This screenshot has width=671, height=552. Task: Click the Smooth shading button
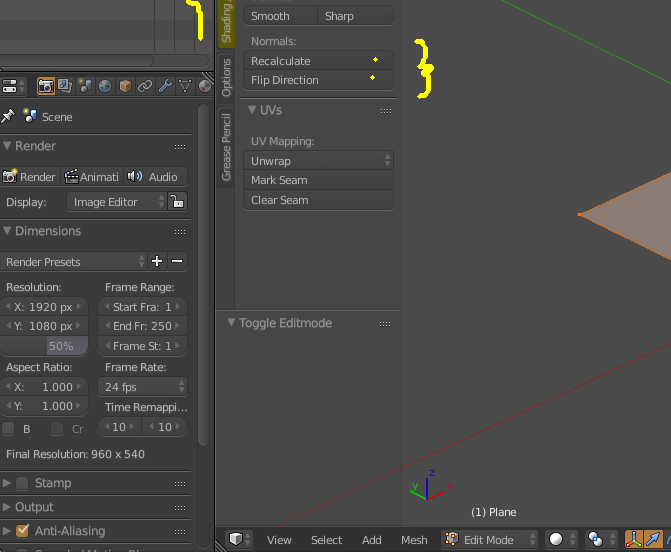tap(280, 16)
